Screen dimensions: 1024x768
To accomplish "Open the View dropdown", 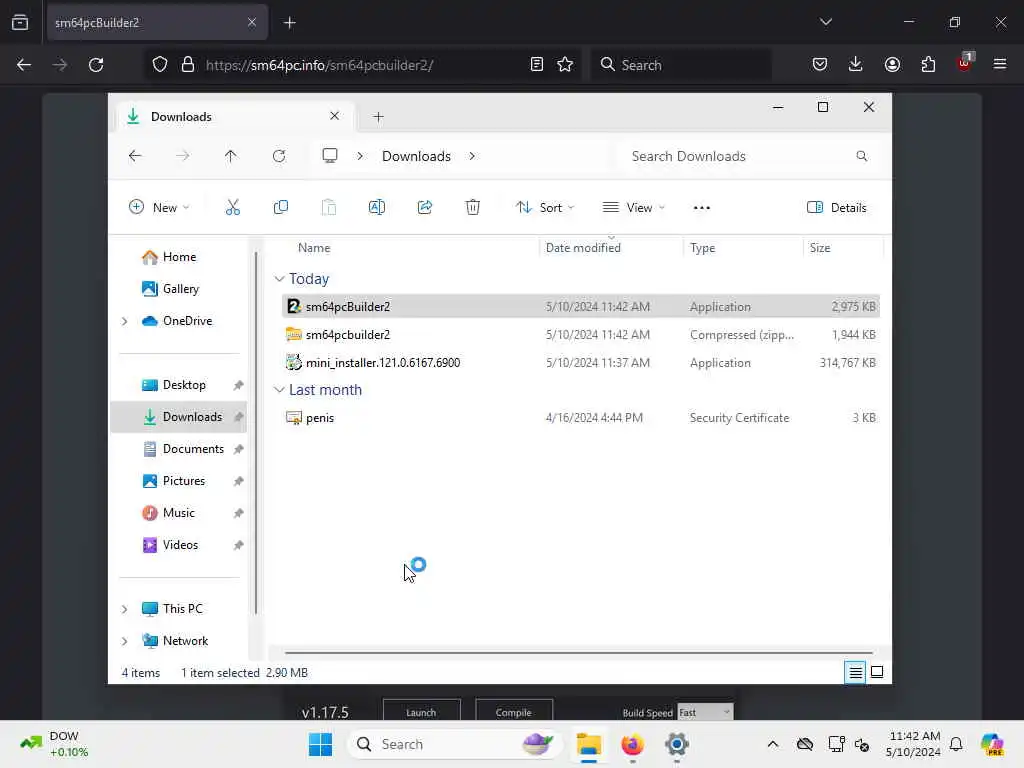I will click(633, 208).
